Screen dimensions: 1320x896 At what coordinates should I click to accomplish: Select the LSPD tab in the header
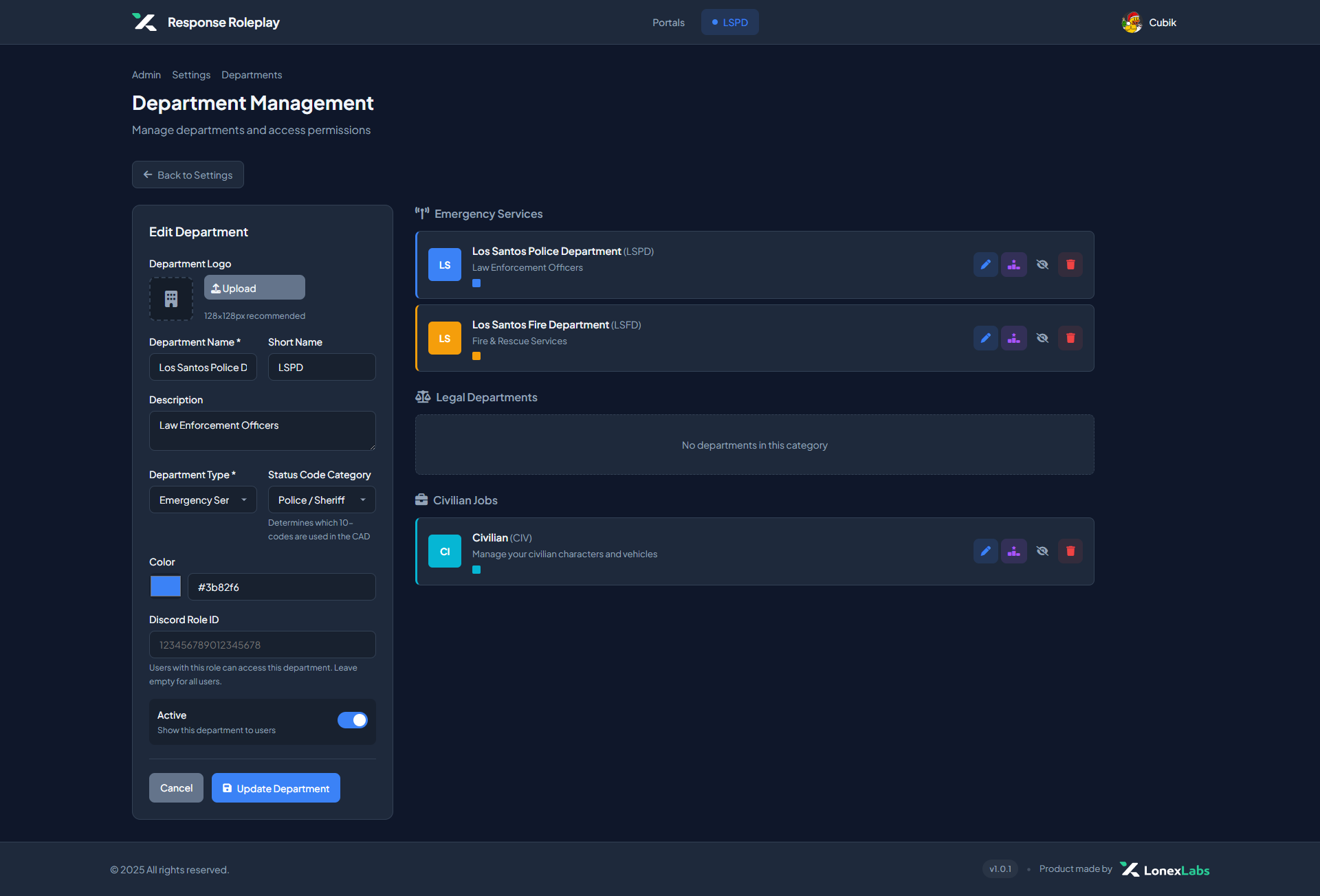(729, 23)
